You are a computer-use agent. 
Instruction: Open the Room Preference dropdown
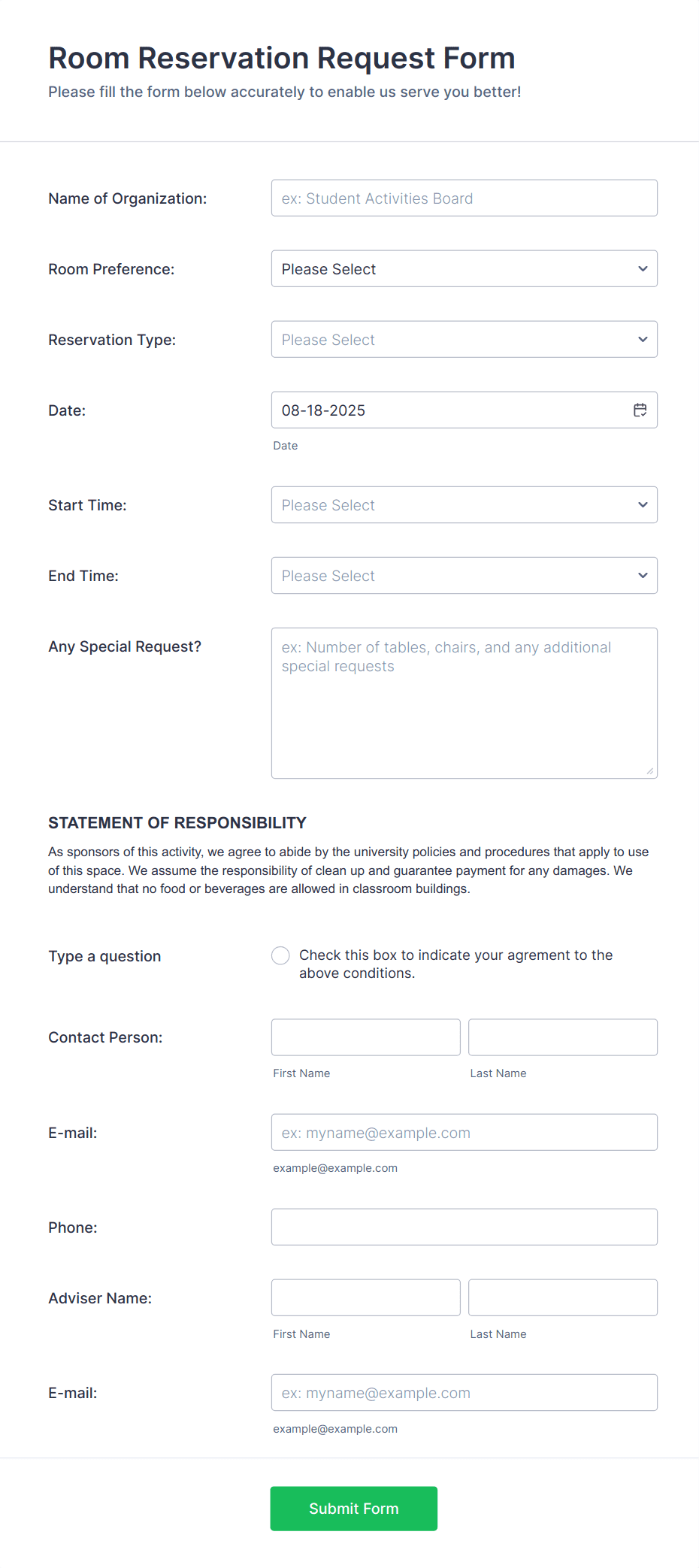click(x=451, y=268)
